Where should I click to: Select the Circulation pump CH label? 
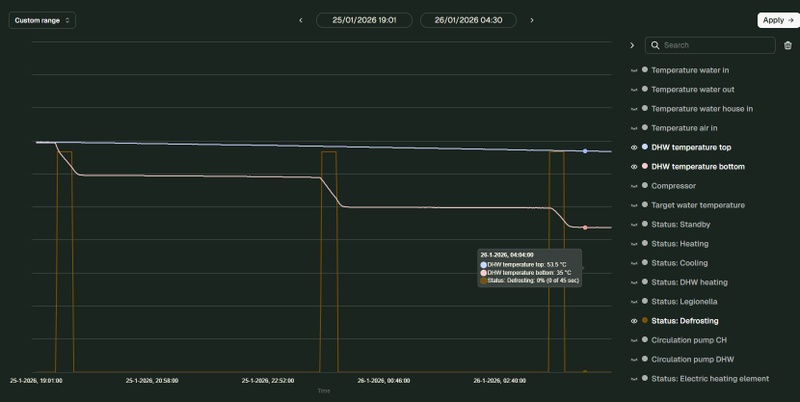pyautogui.click(x=689, y=340)
